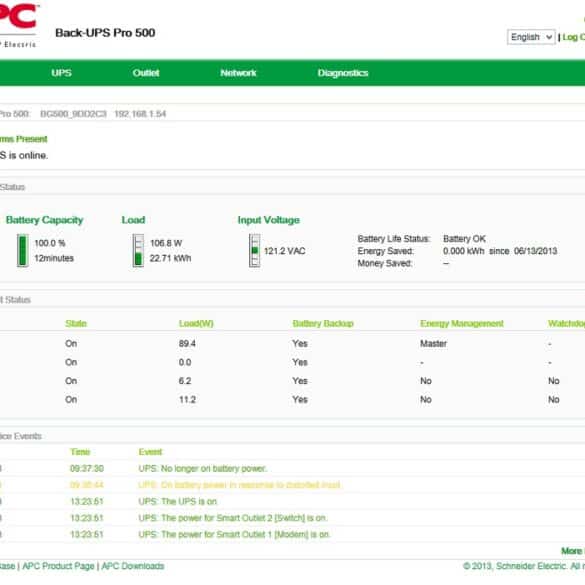Click the Battery OK status text
The image size is (585, 585).
coord(464,239)
